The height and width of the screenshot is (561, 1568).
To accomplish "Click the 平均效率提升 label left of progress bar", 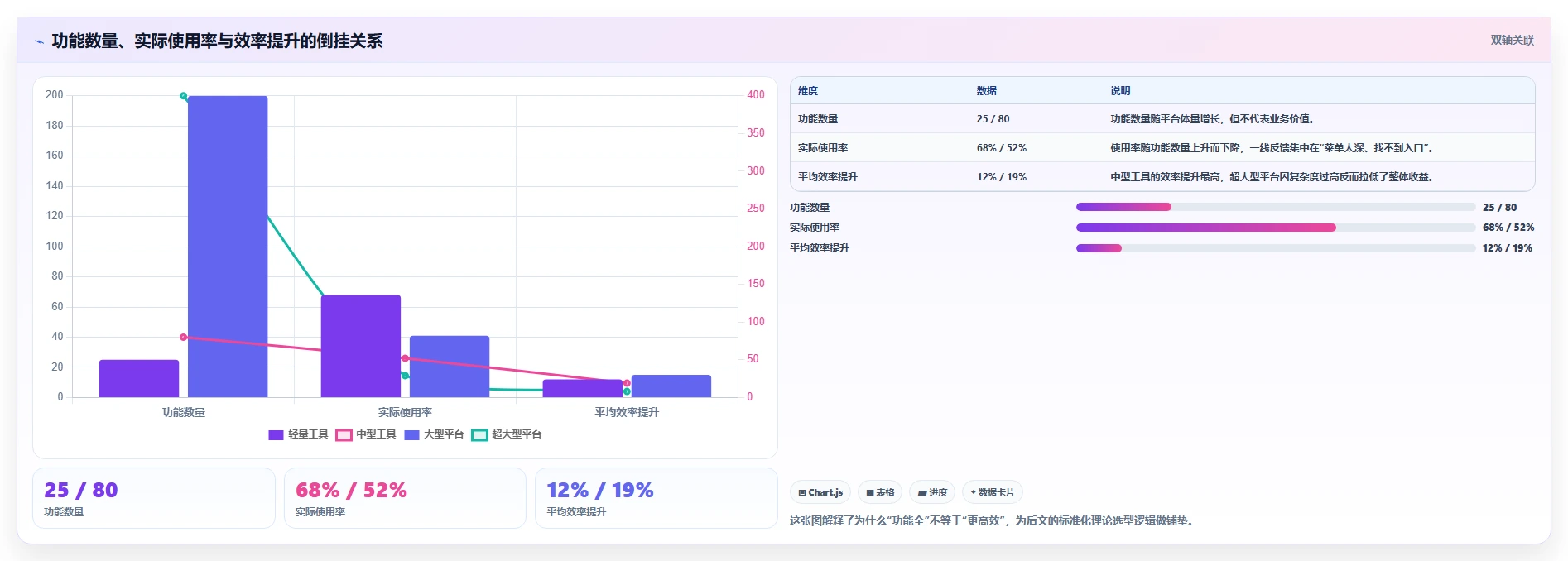I will pos(820,248).
